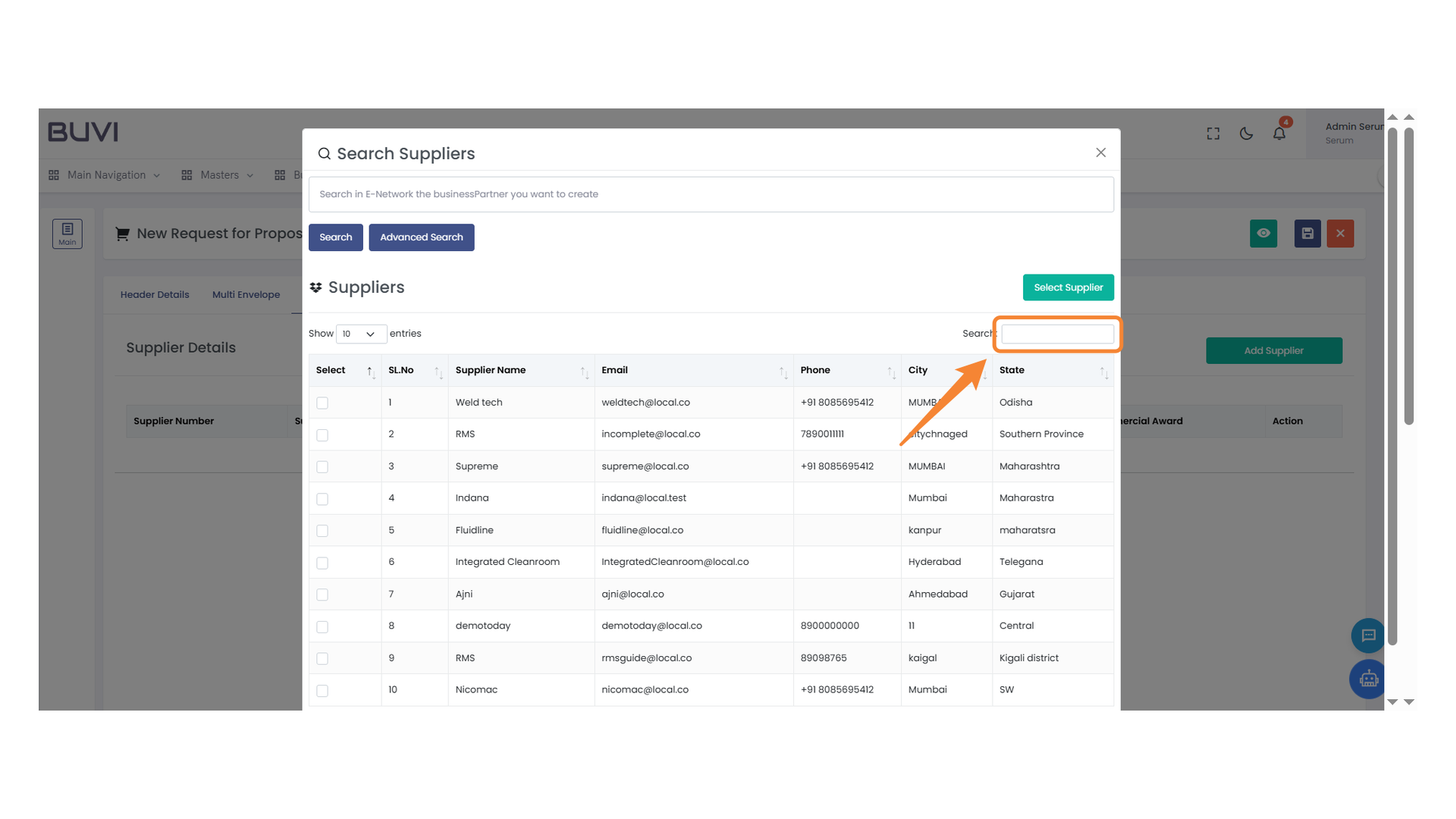The height and width of the screenshot is (819, 1456).
Task: Click the highlighted supplier search field
Action: tap(1056, 334)
